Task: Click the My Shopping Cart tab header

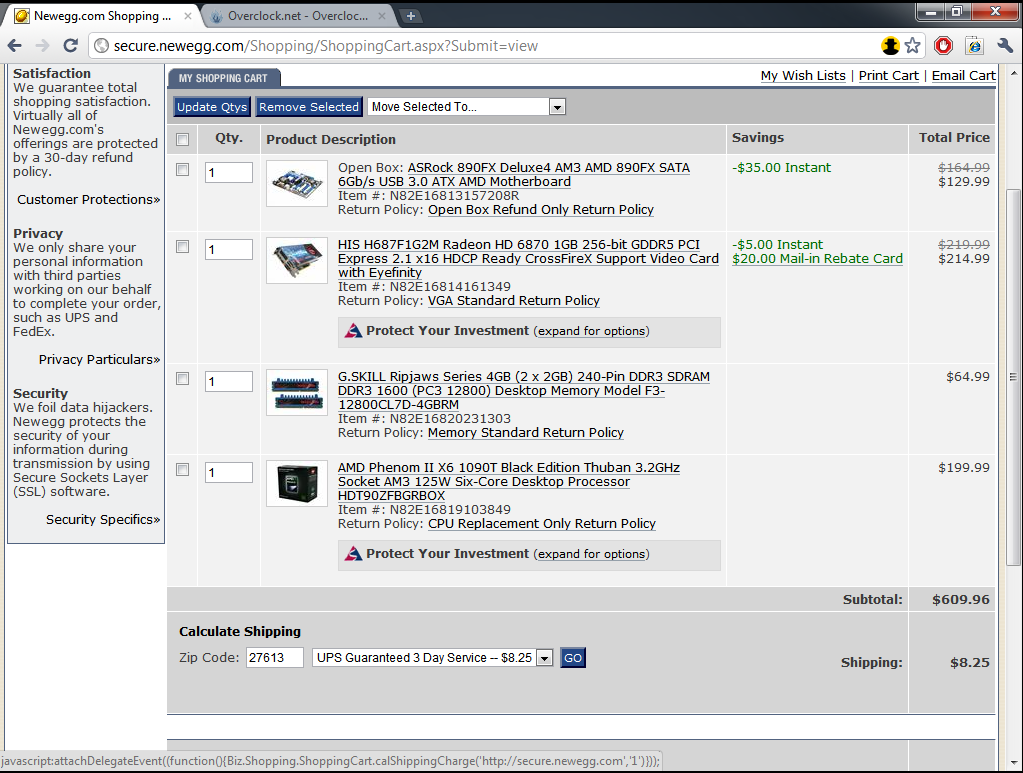Action: tap(224, 78)
